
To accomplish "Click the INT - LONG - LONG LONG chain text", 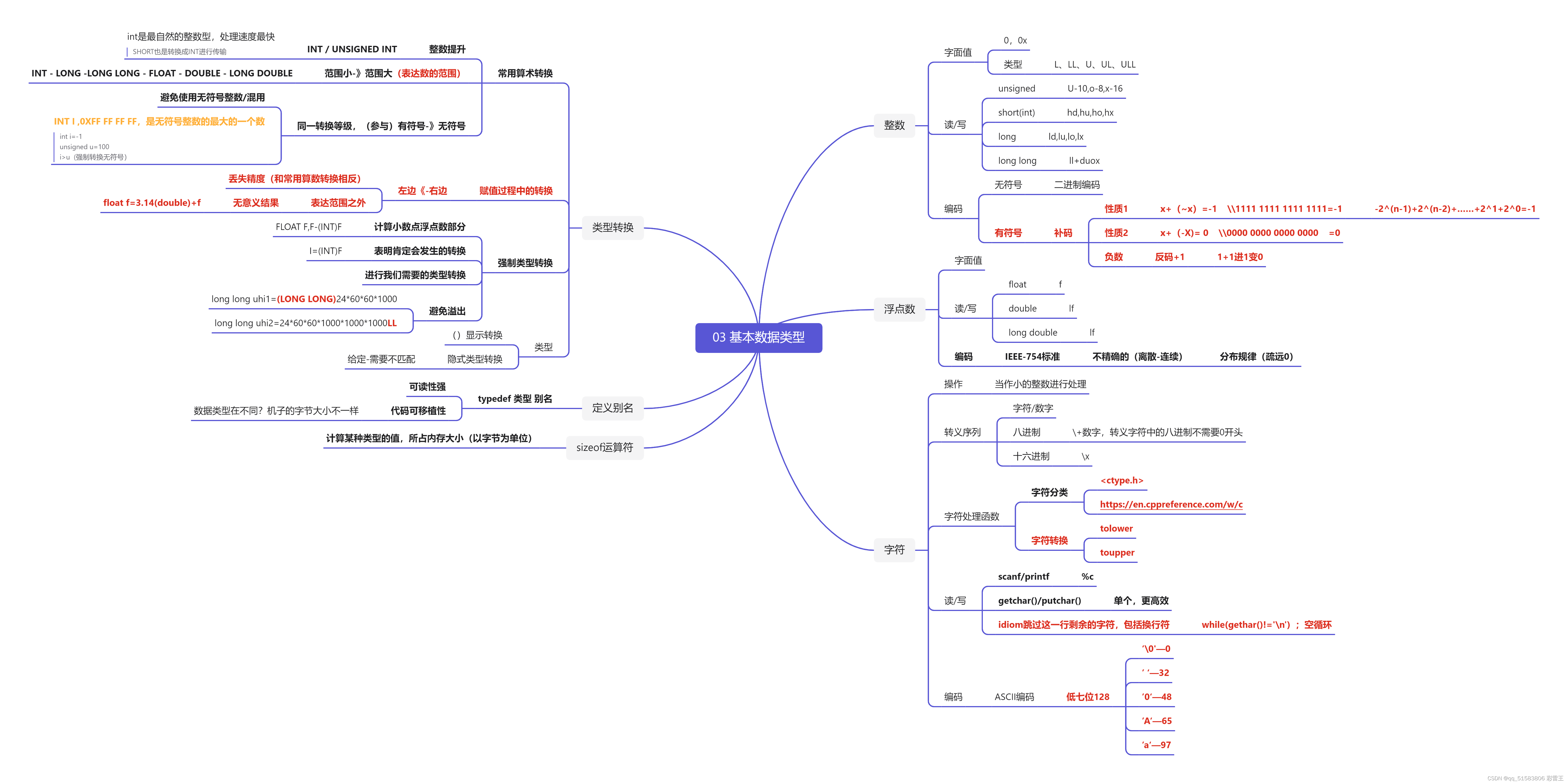I will click(x=162, y=74).
